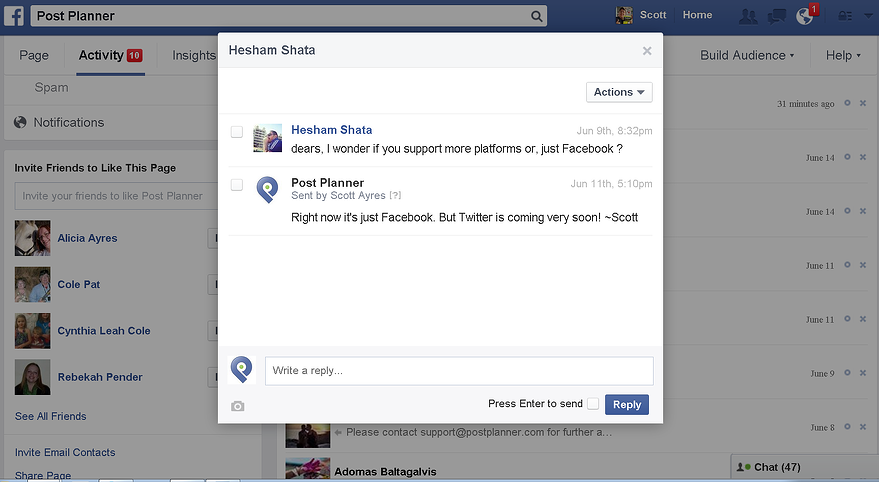
Task: Open Alicia Ayres name link
Action: [x=87, y=238]
